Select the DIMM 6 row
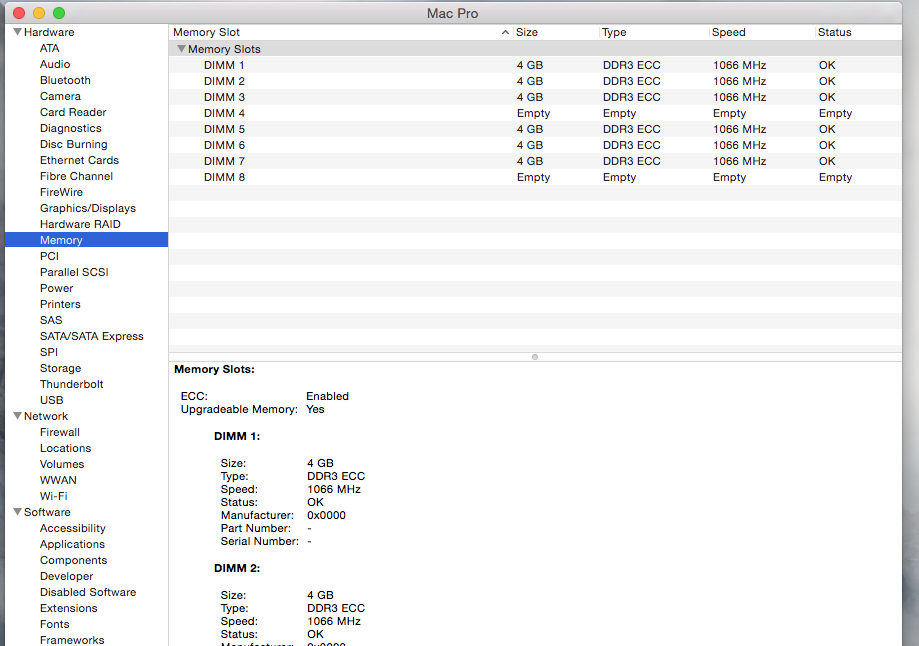 point(535,145)
